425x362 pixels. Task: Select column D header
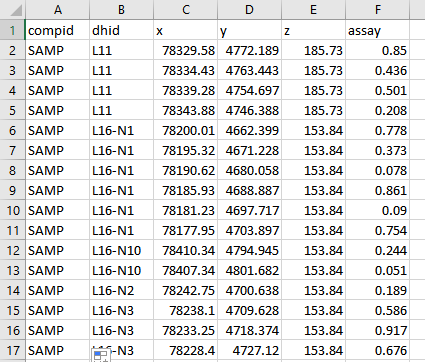click(249, 10)
